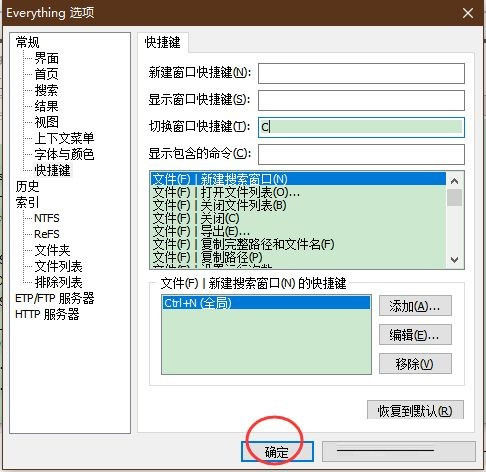
Task: Select 结果 in the options tree
Action: point(47,106)
